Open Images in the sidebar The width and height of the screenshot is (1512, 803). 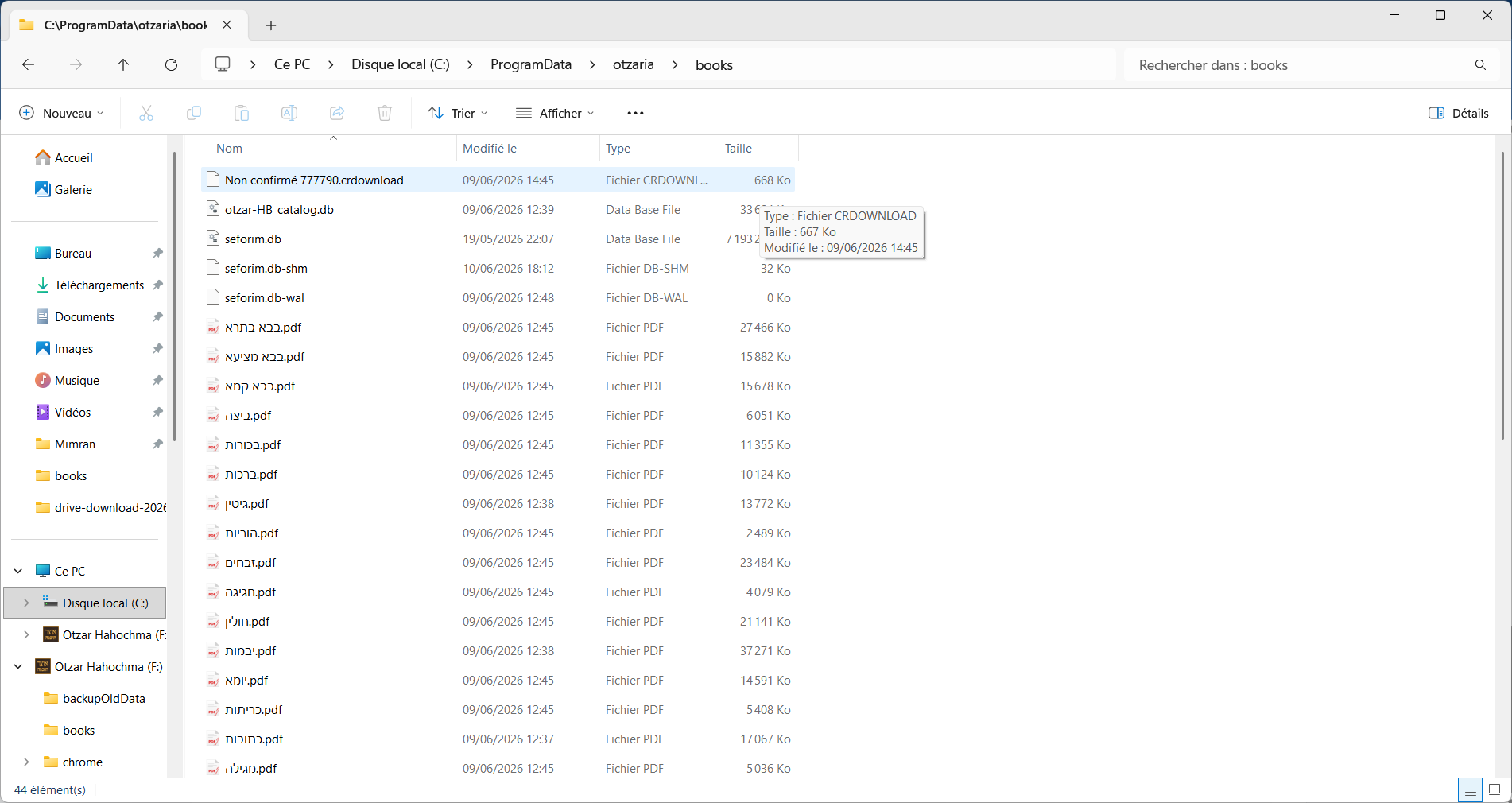point(64,348)
